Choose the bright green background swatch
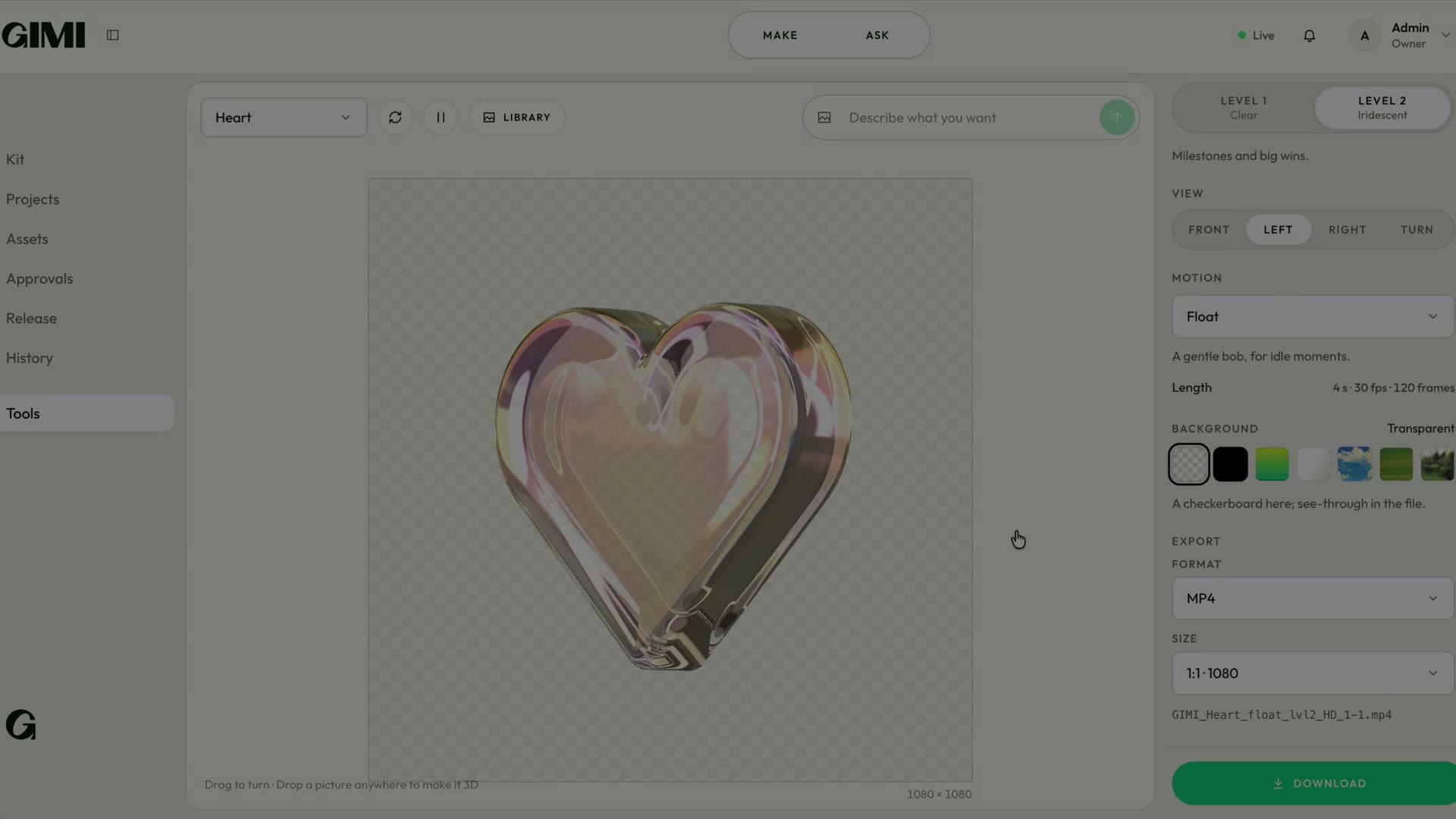Screen dimensions: 1456x819 point(1272,464)
